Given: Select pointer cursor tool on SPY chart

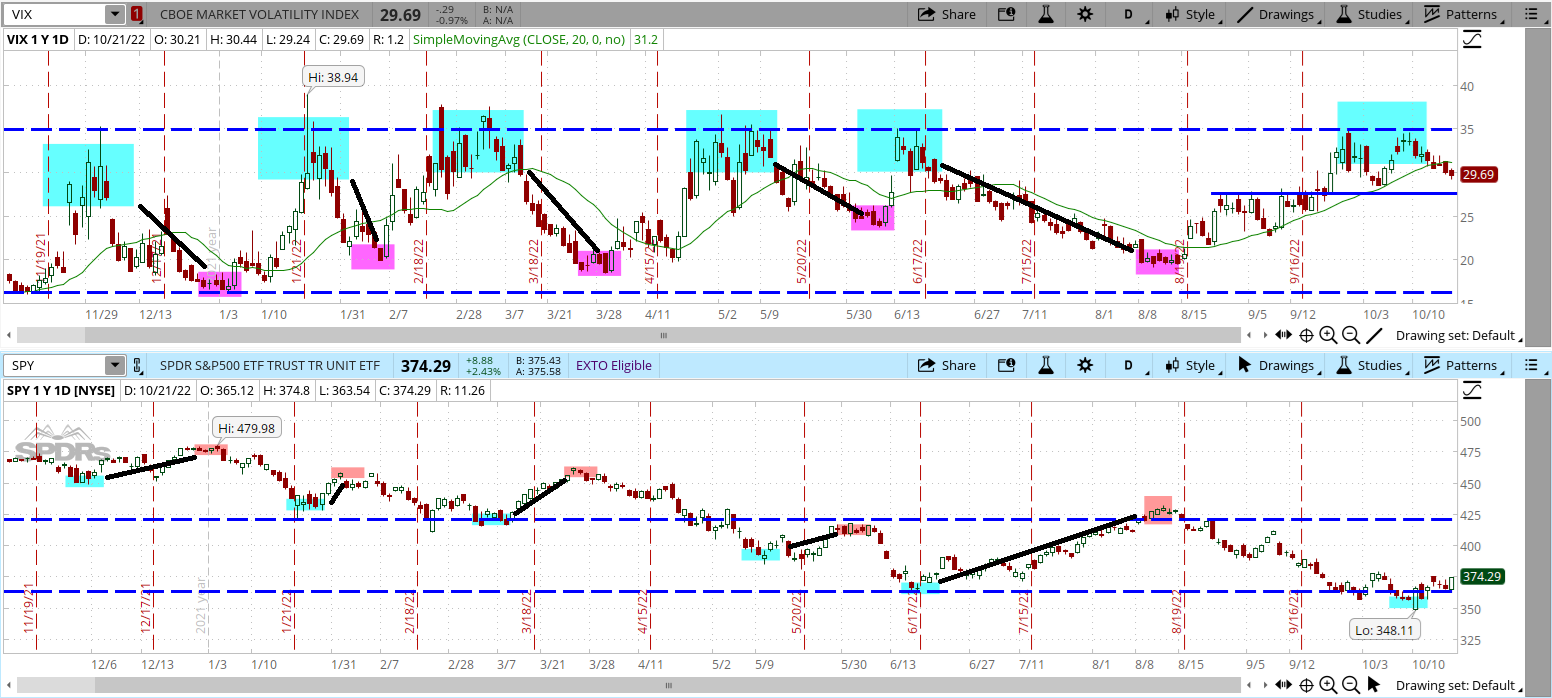Looking at the screenshot, I should pos(1374,685).
